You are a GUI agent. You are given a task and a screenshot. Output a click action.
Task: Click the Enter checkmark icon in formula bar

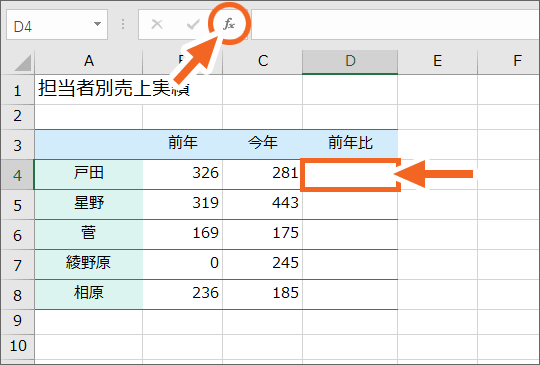193,24
